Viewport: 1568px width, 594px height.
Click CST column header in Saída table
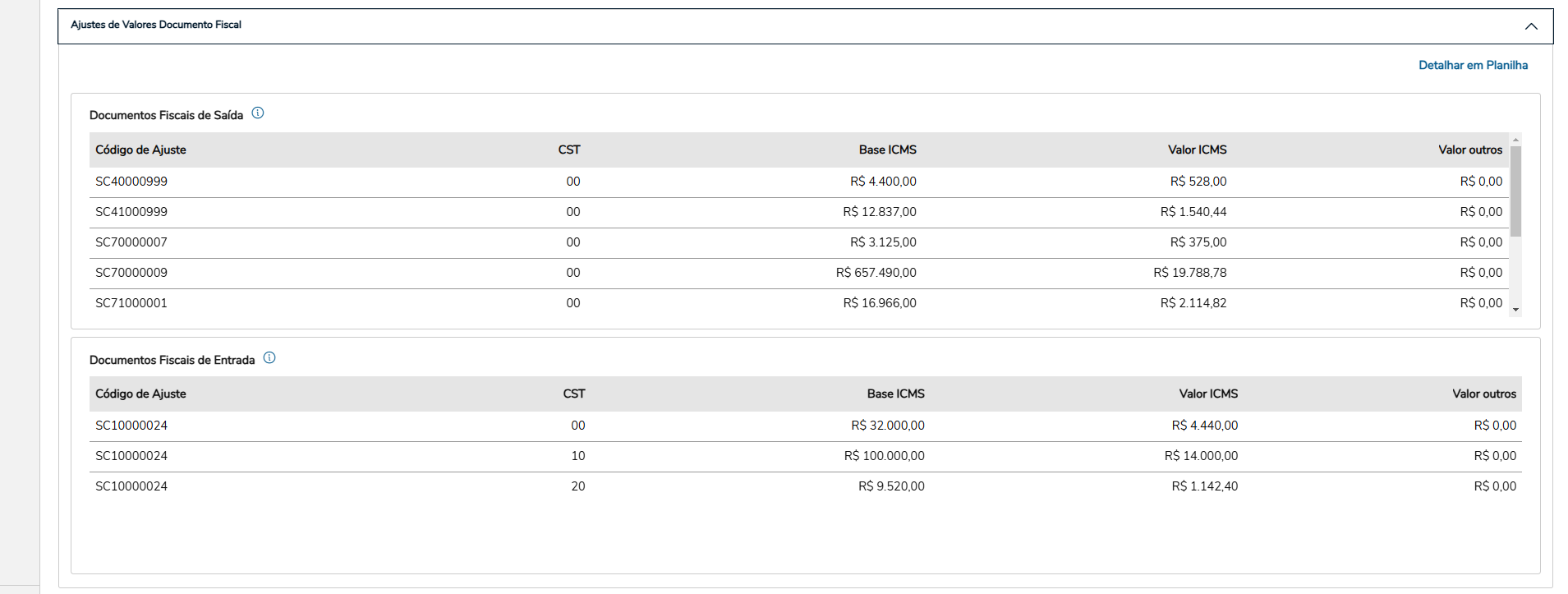(569, 150)
